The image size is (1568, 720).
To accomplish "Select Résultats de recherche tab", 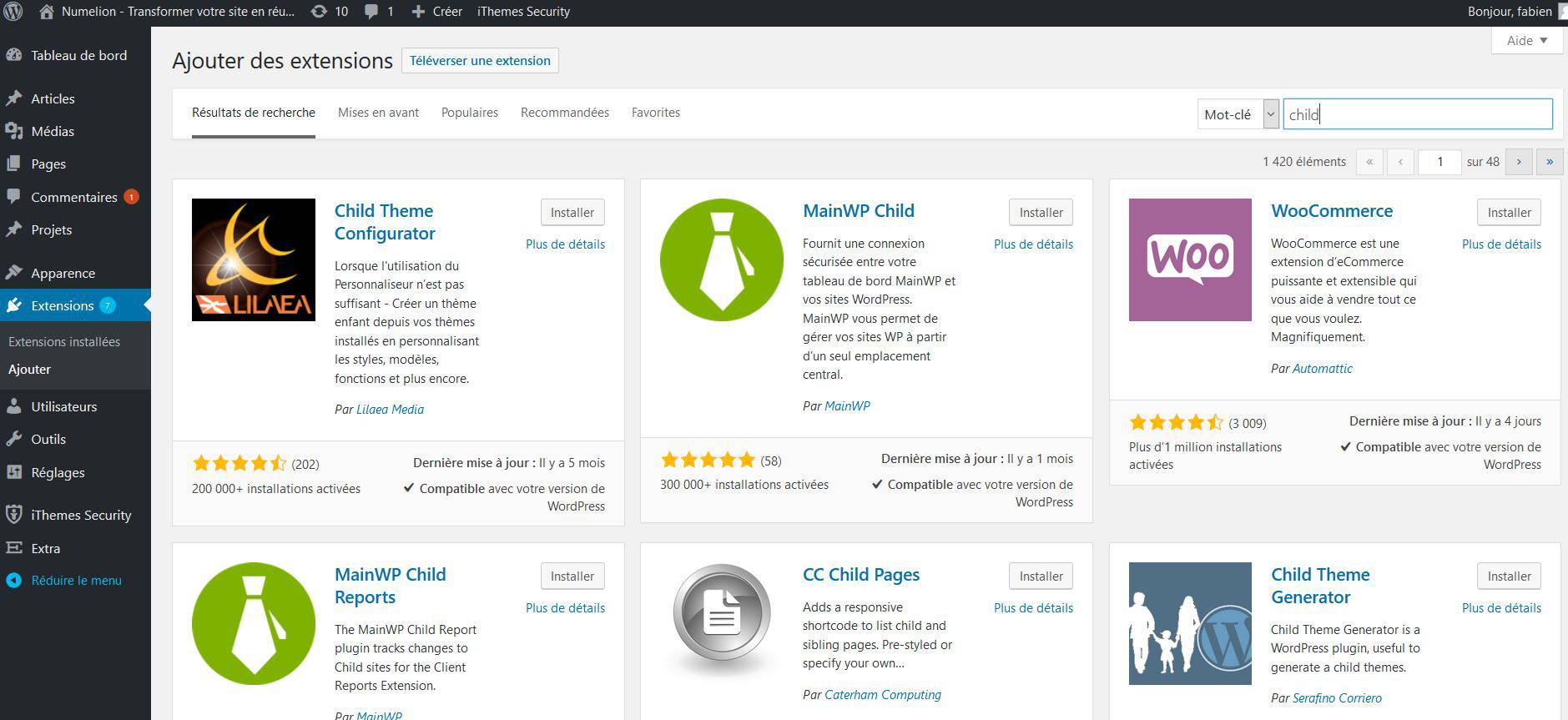I will [x=254, y=113].
